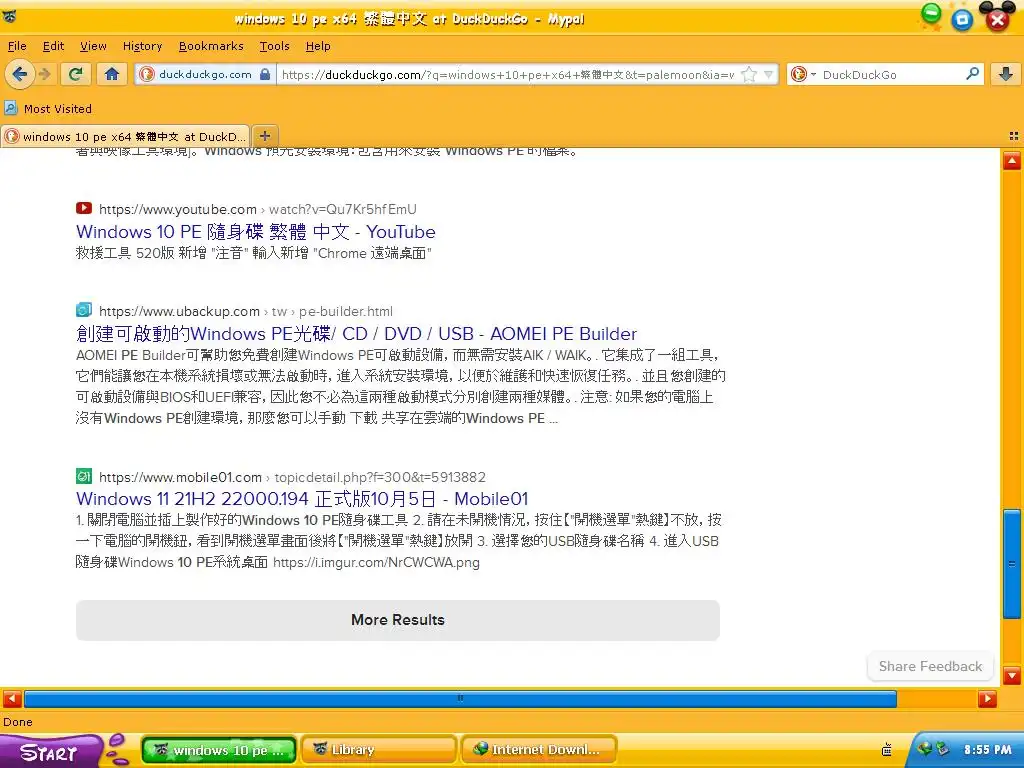Image resolution: width=1024 pixels, height=768 pixels.
Task: Go back with the Back arrow button
Action: tap(20, 74)
